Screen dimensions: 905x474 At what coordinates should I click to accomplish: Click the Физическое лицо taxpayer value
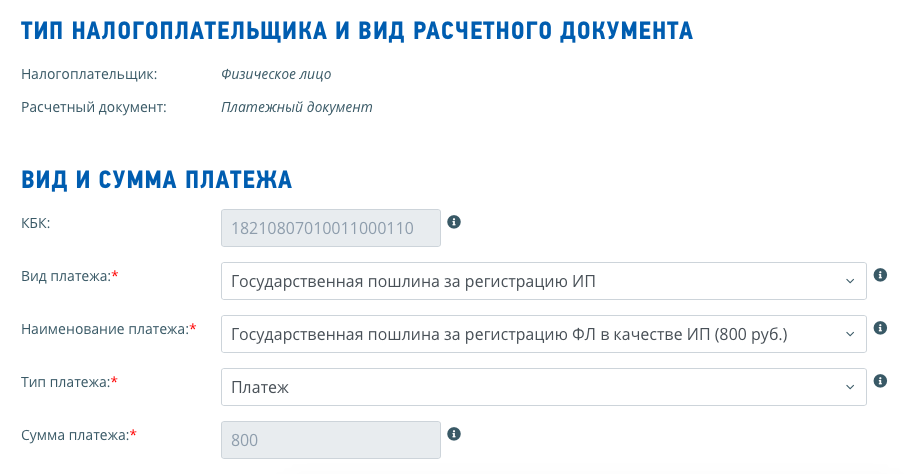pos(276,74)
